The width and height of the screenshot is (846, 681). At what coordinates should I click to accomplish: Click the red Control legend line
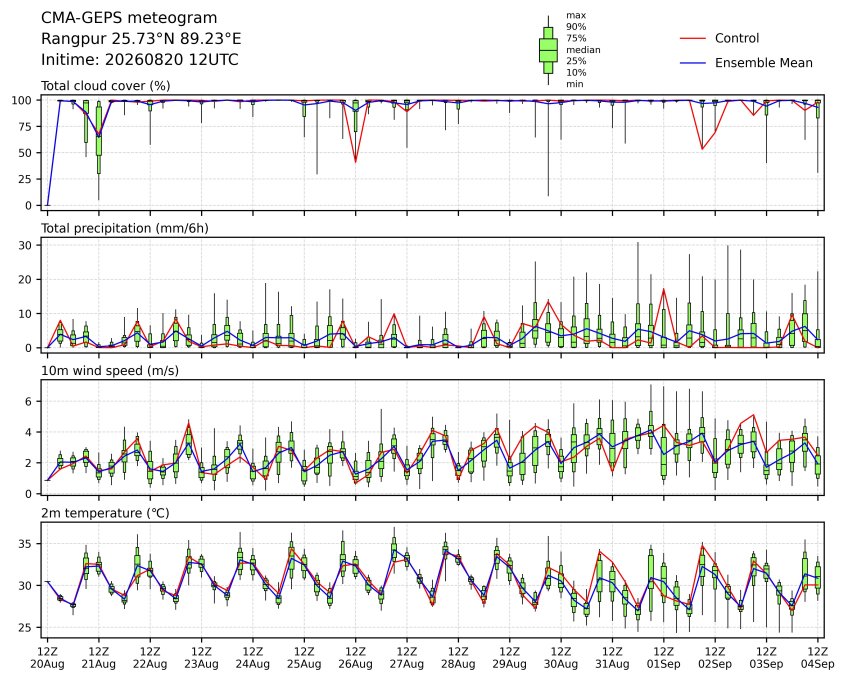click(x=693, y=38)
